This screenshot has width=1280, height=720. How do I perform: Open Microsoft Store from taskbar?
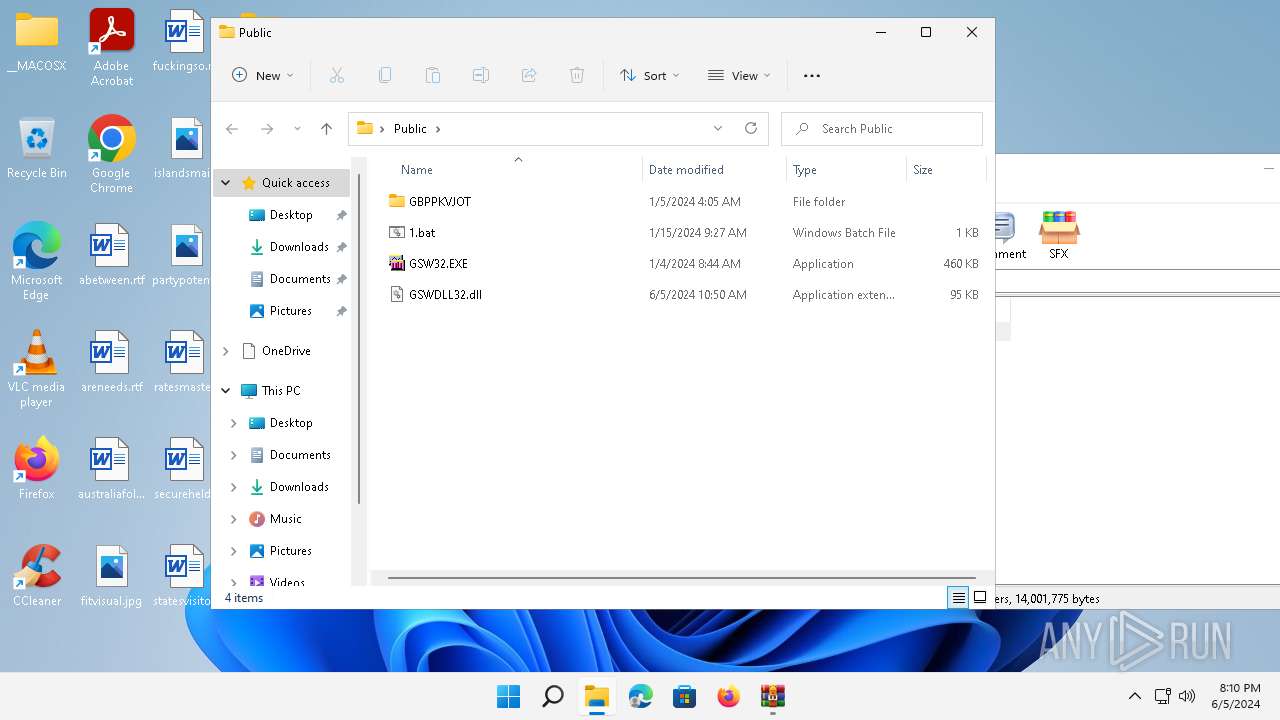(x=684, y=696)
